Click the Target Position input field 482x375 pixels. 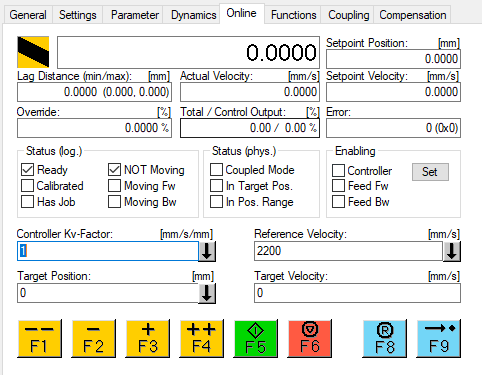coord(108,293)
